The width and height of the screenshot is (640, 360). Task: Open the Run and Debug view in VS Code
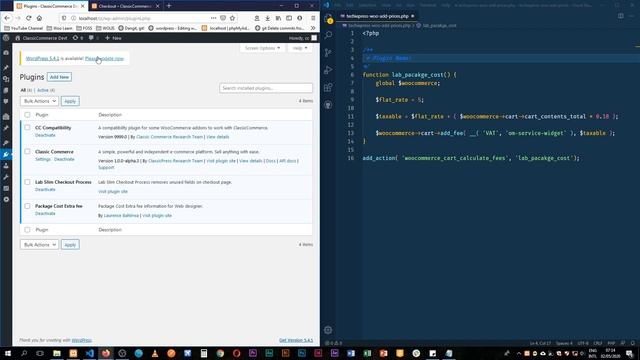coord(329,70)
